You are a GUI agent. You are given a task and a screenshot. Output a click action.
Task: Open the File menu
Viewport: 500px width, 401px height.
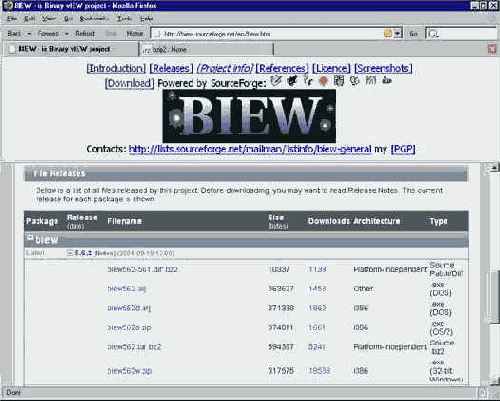(x=12, y=19)
